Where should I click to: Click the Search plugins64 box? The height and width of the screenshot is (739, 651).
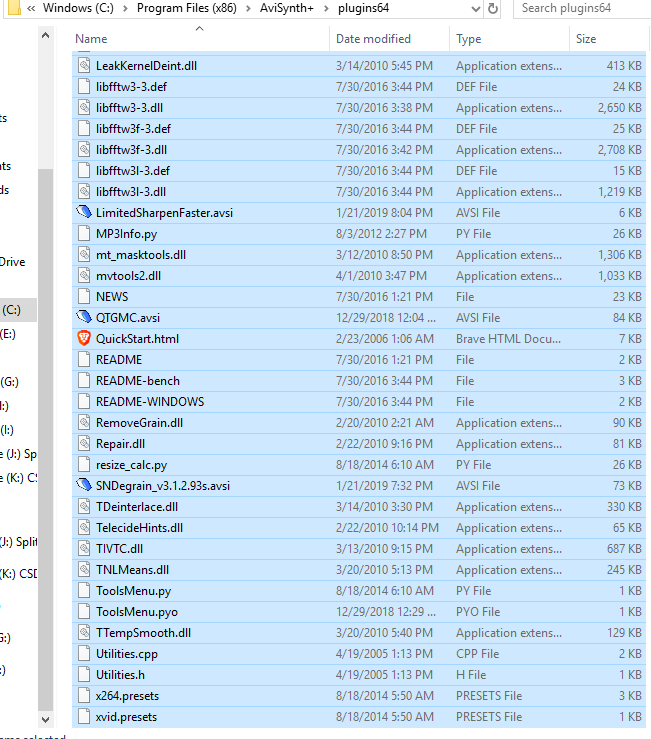pyautogui.click(x=582, y=8)
